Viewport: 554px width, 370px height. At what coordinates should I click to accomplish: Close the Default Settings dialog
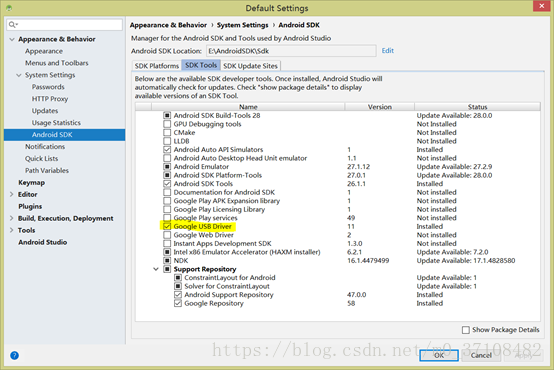click(542, 6)
